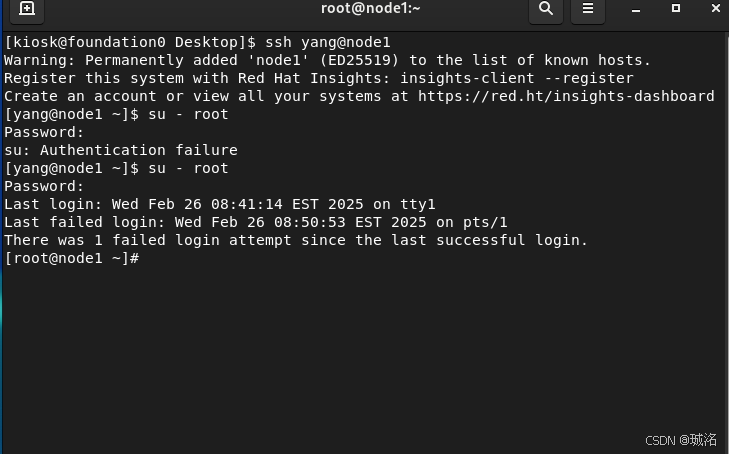Viewport: 729px width, 454px height.
Task: Click the 'insights-client --register' text
Action: point(517,78)
